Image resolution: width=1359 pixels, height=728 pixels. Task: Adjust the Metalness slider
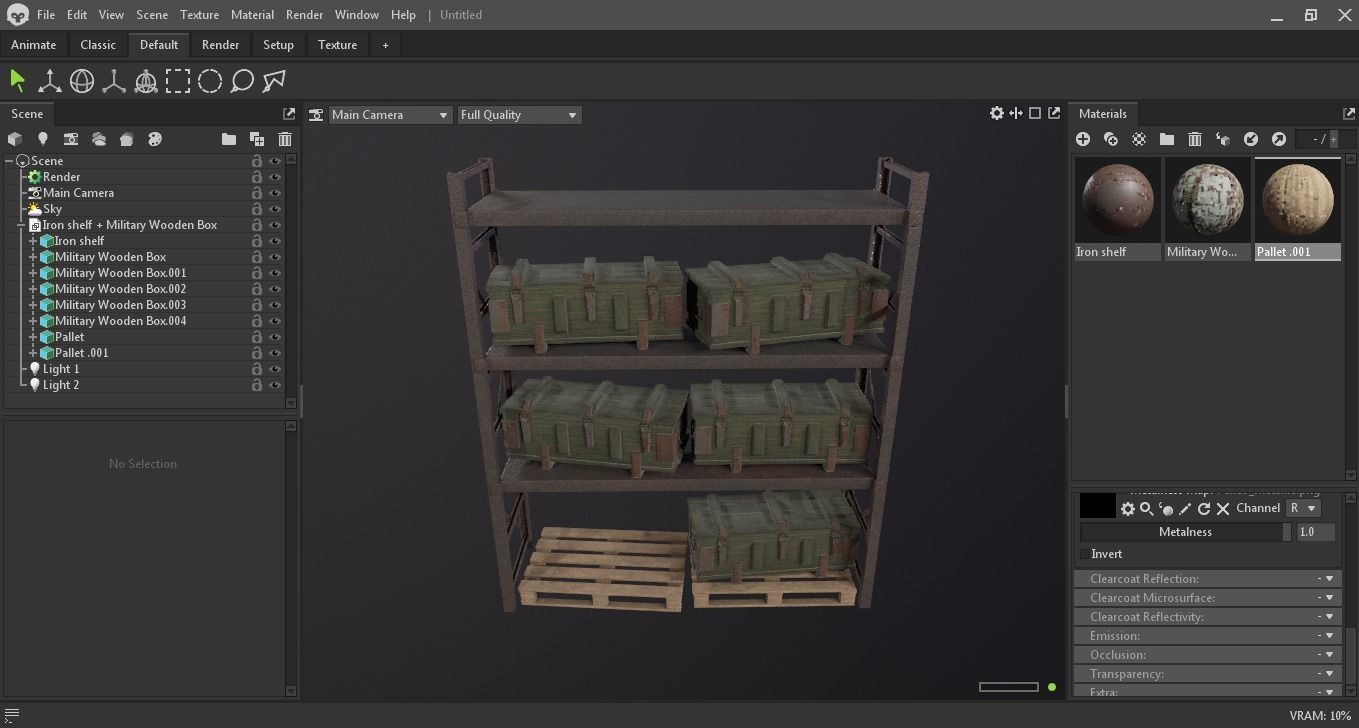[x=1185, y=532]
